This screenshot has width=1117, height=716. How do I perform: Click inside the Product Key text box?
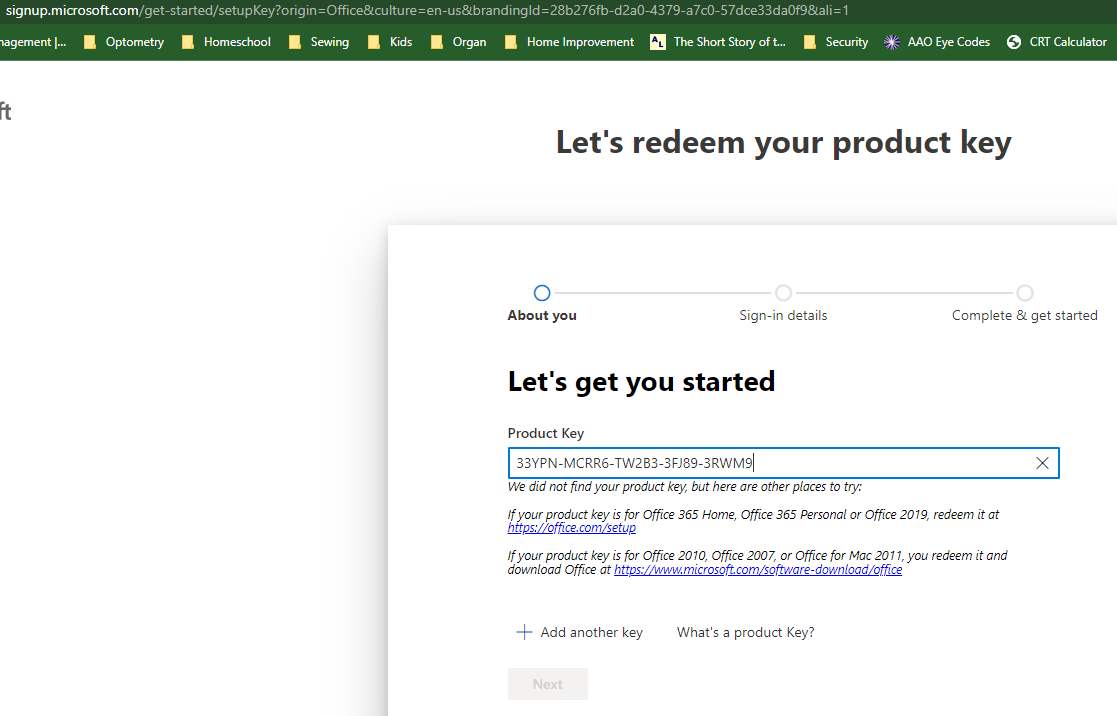(770, 463)
